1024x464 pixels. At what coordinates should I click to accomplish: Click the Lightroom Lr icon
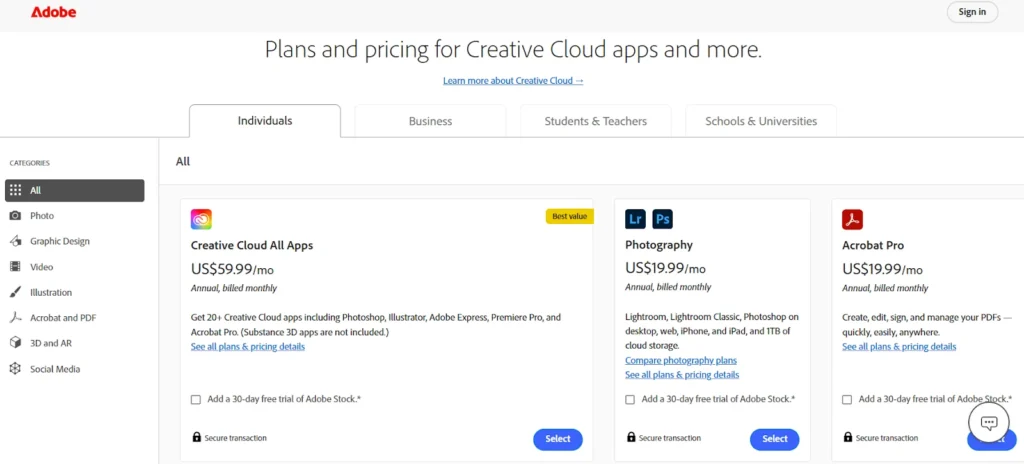tap(635, 219)
